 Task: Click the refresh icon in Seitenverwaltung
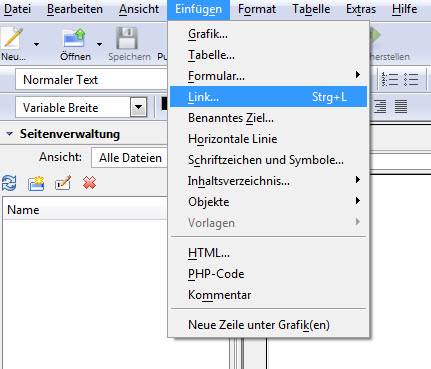9,183
